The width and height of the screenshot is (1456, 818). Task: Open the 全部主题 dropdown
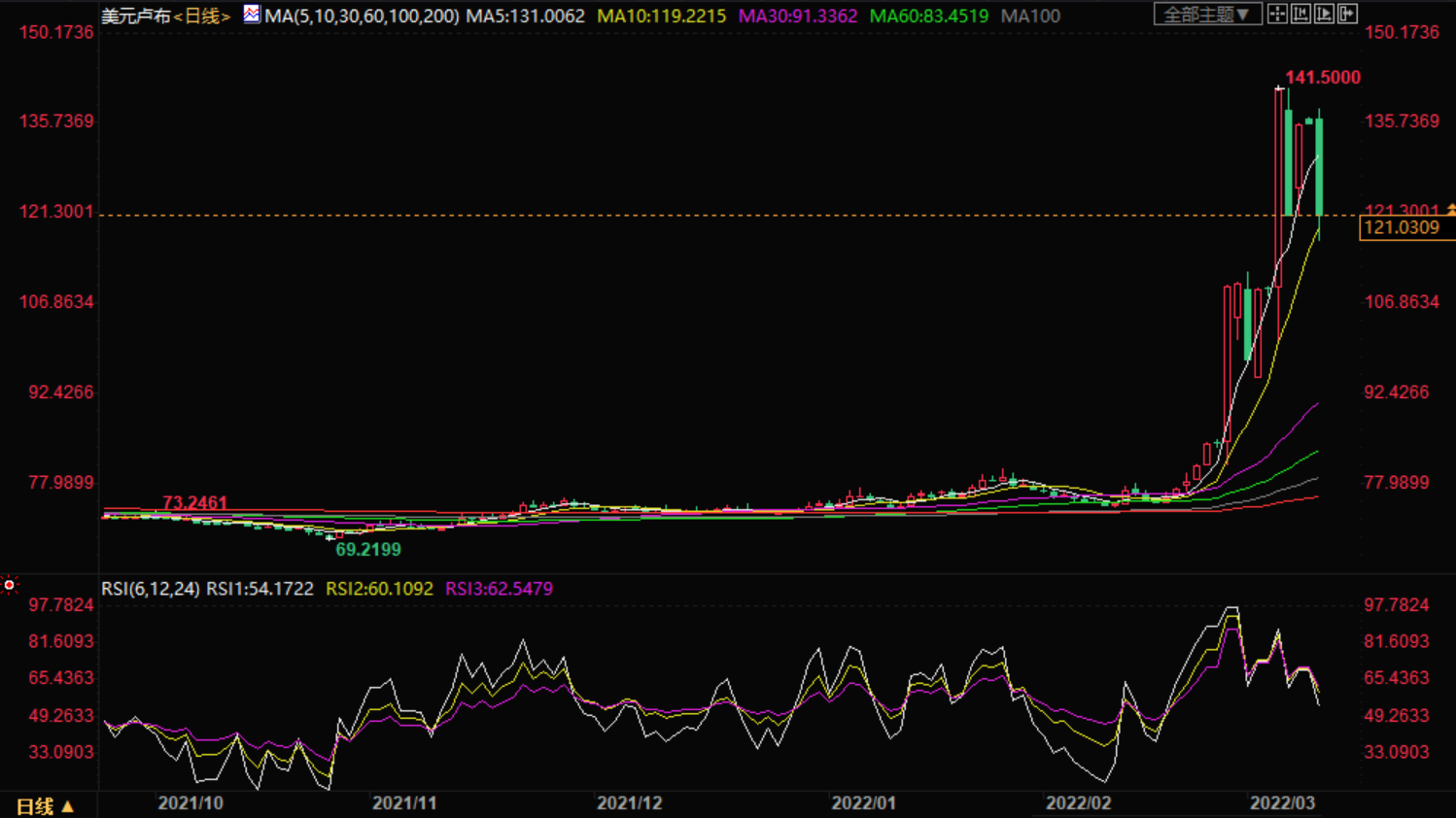coord(1207,15)
